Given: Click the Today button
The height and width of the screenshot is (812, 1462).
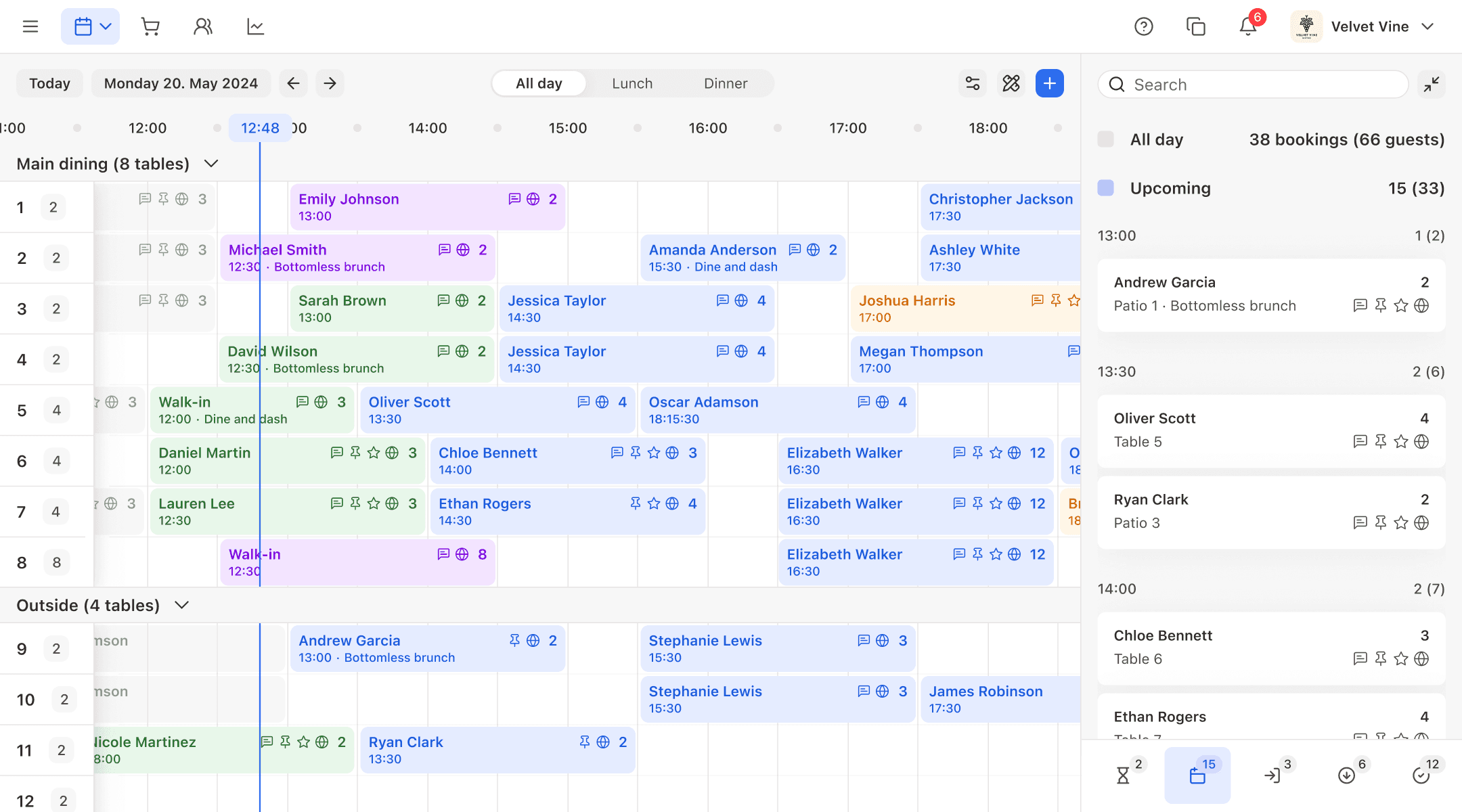Looking at the screenshot, I should (x=49, y=83).
